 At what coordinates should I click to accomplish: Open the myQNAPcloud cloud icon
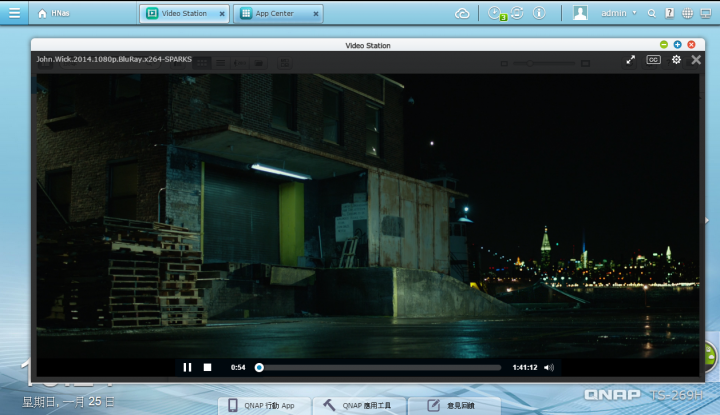click(x=462, y=13)
